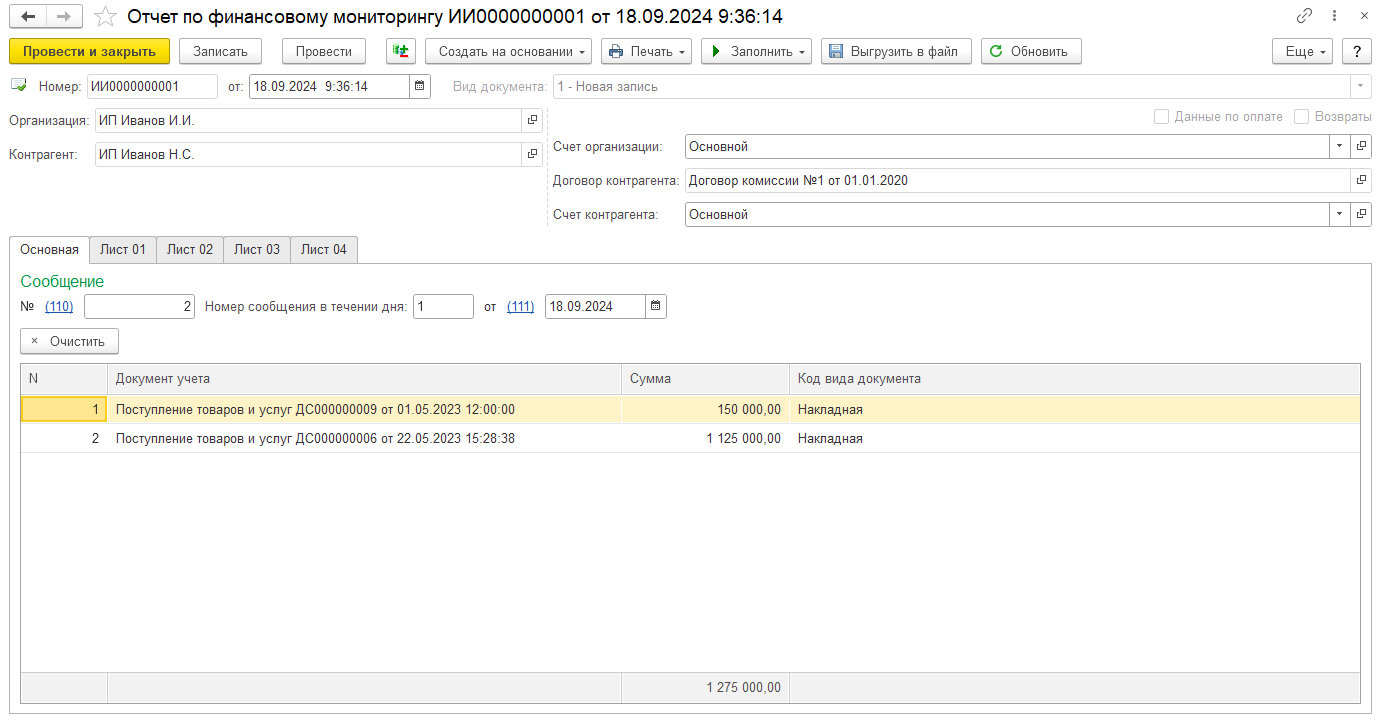This screenshot has height=723, width=1388.
Task: Expand the Печать menu
Action: click(646, 51)
